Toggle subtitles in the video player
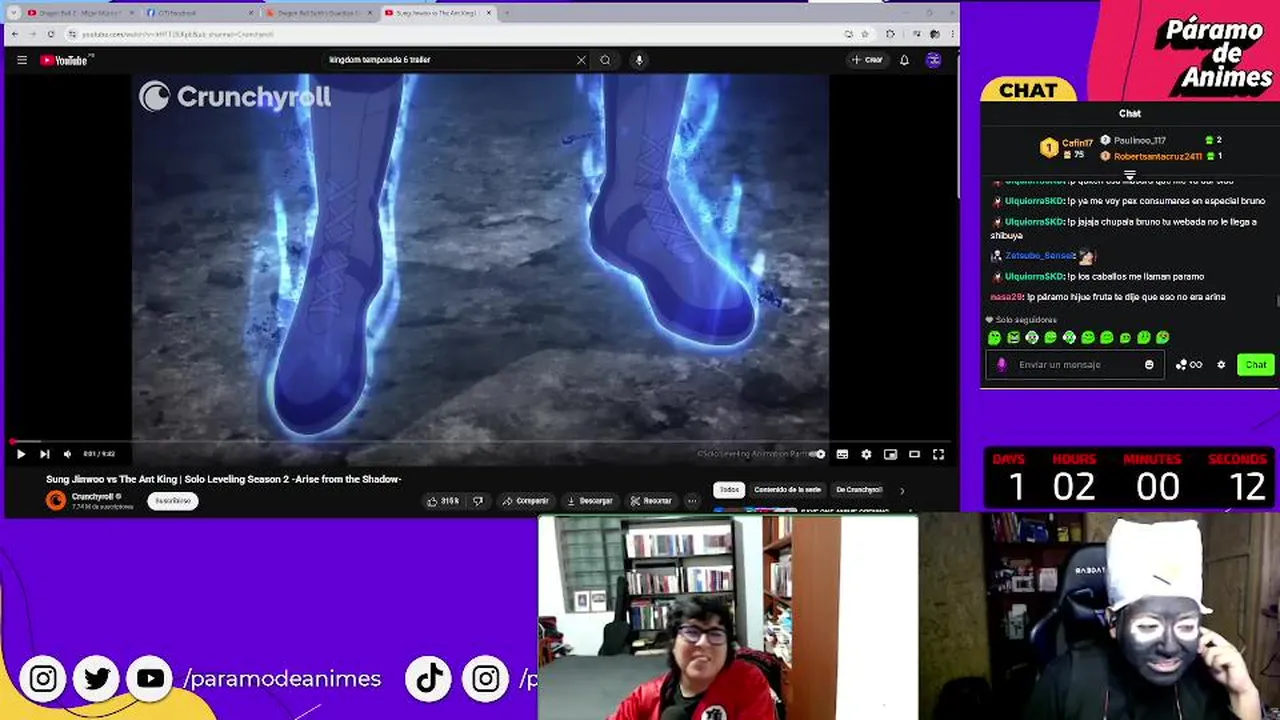1280x720 pixels. click(x=842, y=454)
